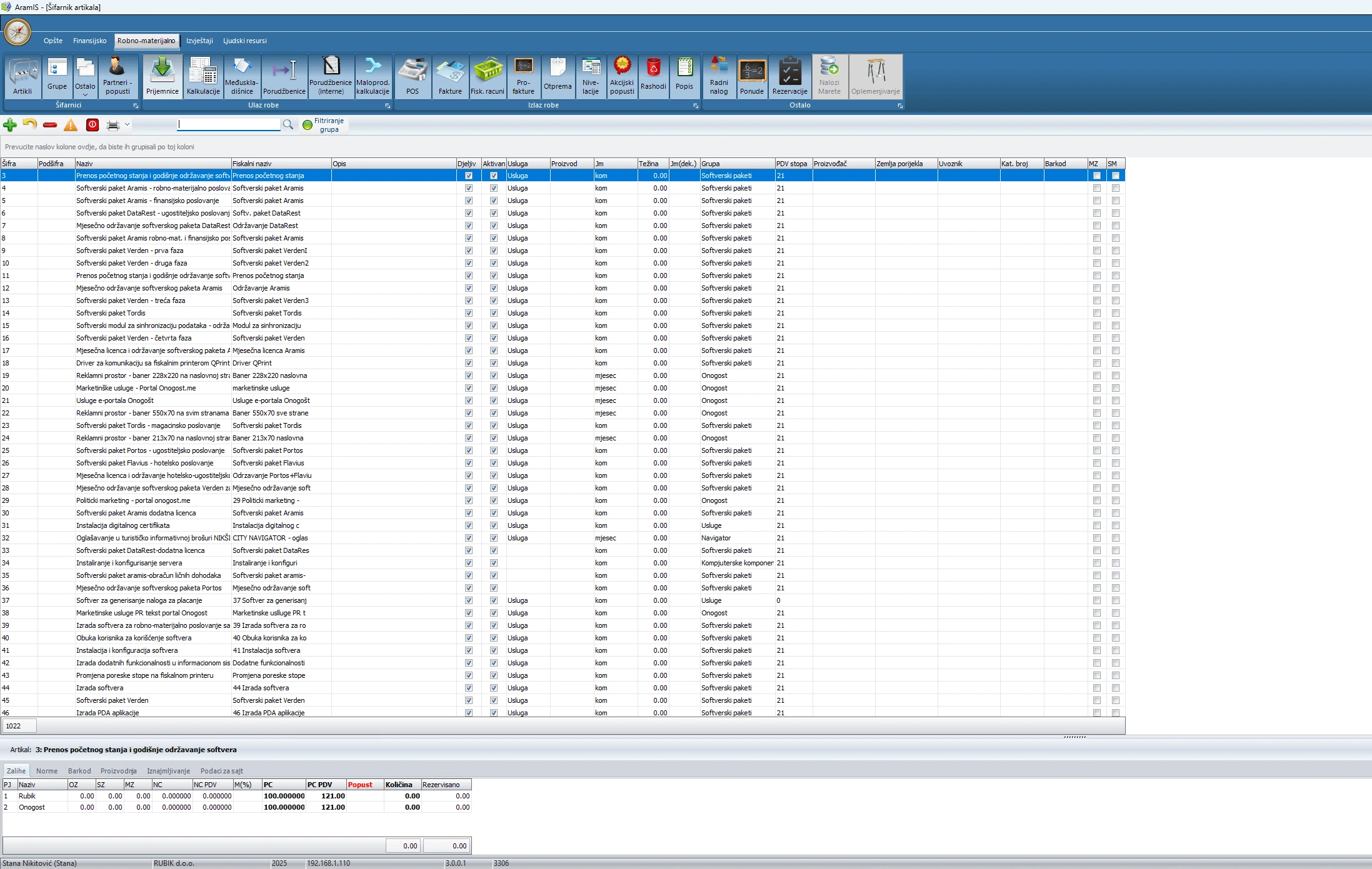Screen dimensions: 1372x869
Task: Click the Filtriranje grupa button
Action: tap(324, 125)
